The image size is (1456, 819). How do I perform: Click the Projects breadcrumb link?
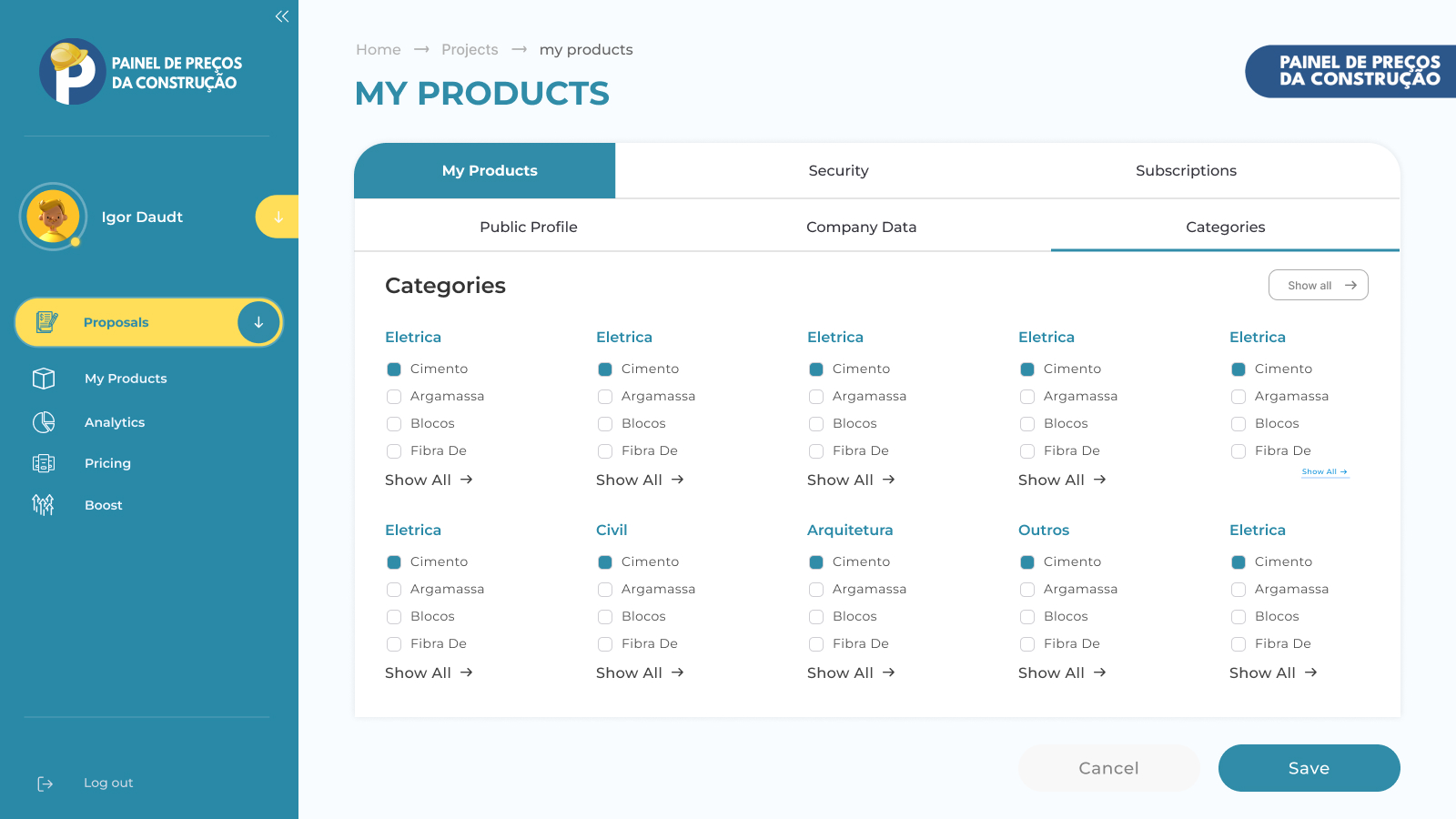tap(470, 49)
